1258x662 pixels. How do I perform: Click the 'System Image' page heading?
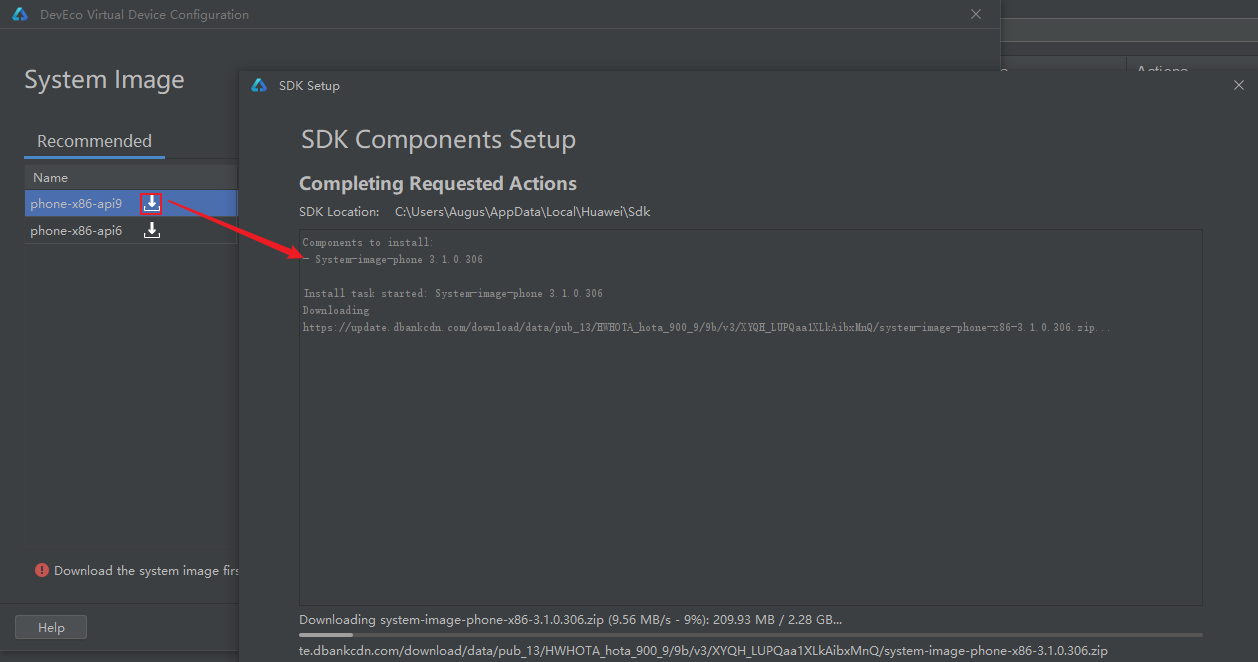(x=104, y=80)
